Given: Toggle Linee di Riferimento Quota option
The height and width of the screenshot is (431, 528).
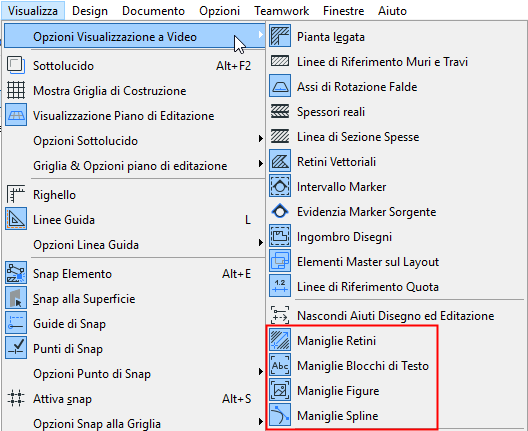Looking at the screenshot, I should click(x=396, y=287).
